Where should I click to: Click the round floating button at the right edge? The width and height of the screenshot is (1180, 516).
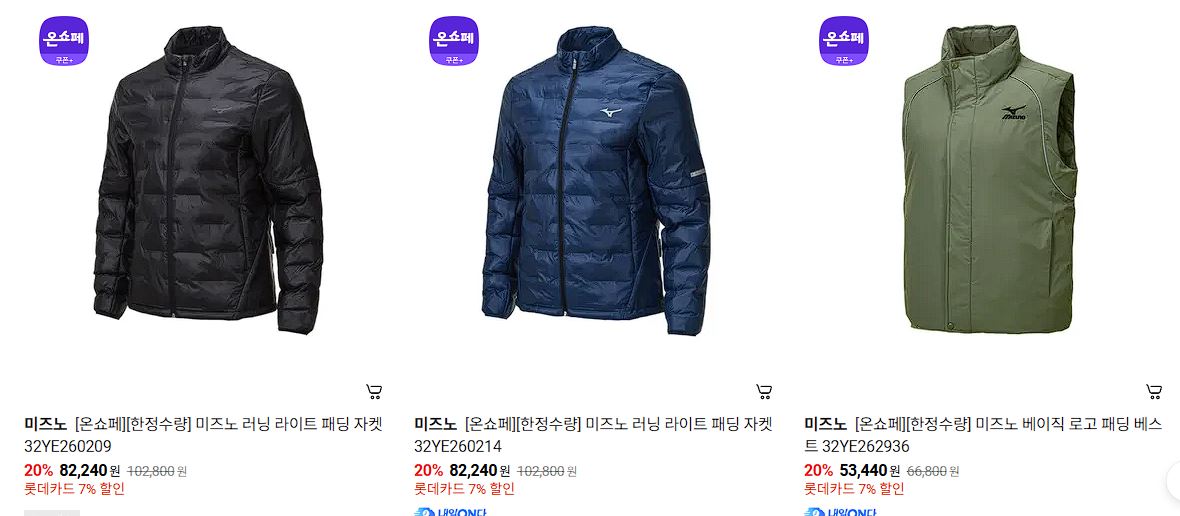point(1174,480)
